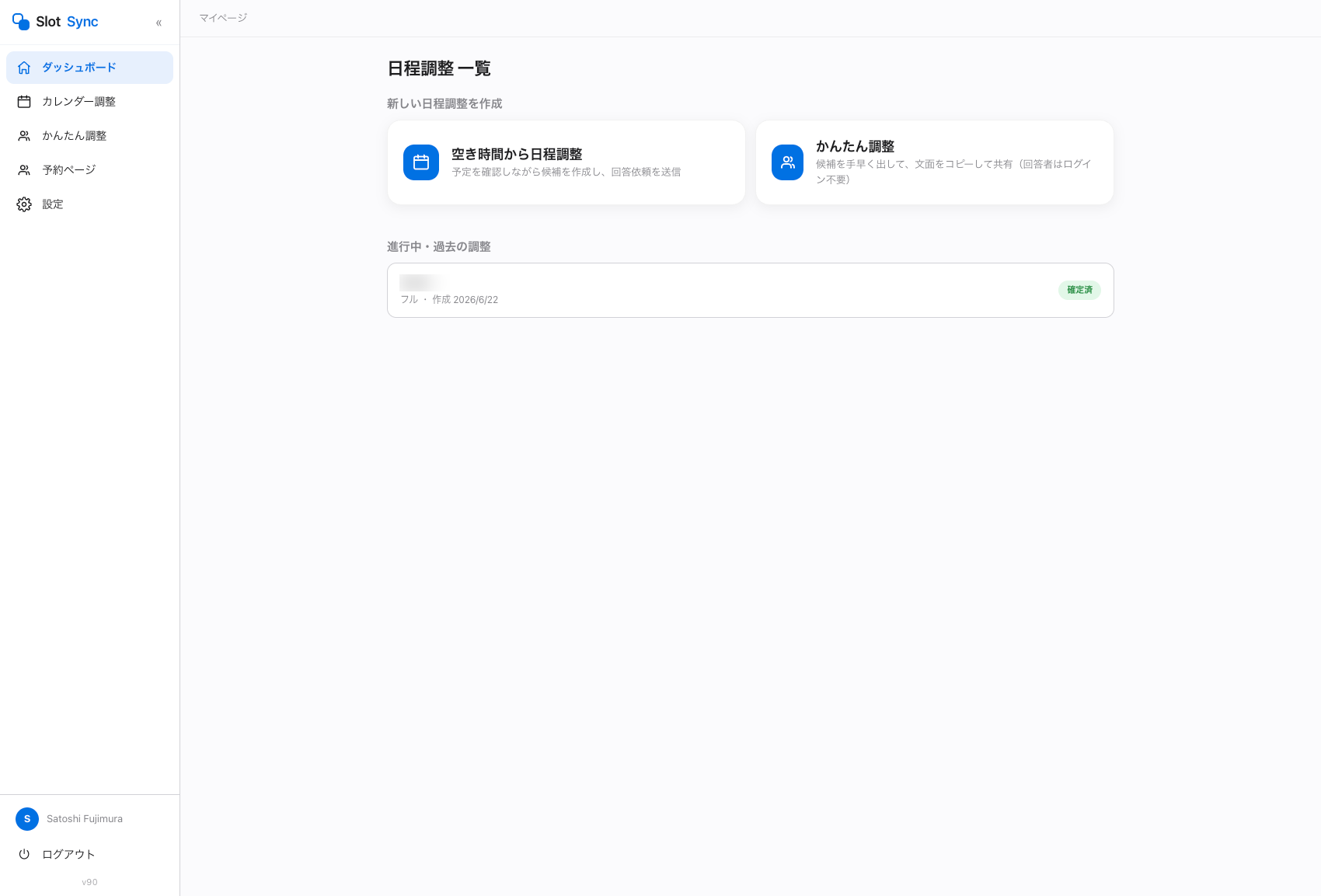Click the 進行中・過去の調整 section label
Image resolution: width=1321 pixels, height=896 pixels.
[x=439, y=246]
